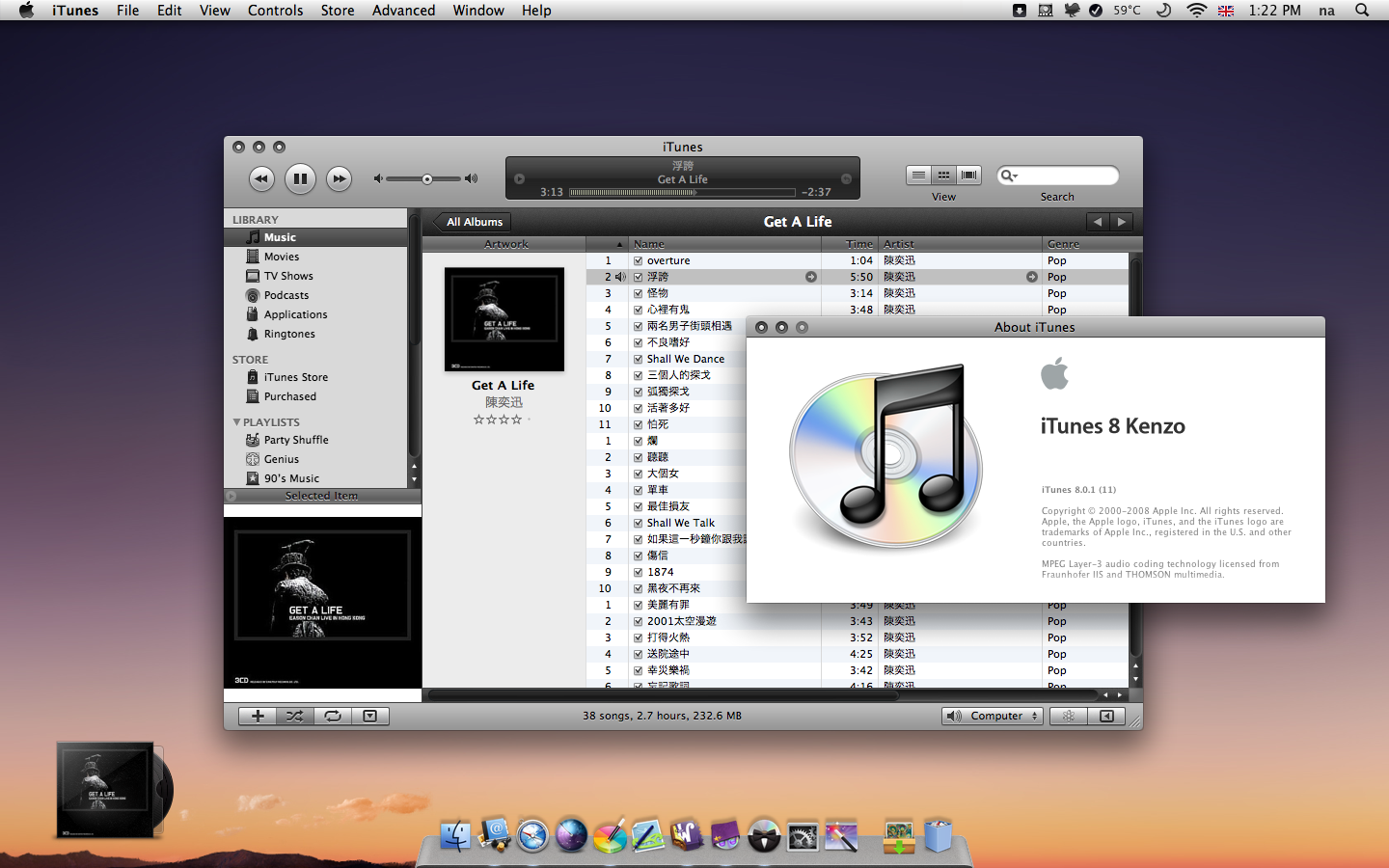Image resolution: width=1389 pixels, height=868 pixels.
Task: Adjust the volume slider knob
Action: point(426,178)
